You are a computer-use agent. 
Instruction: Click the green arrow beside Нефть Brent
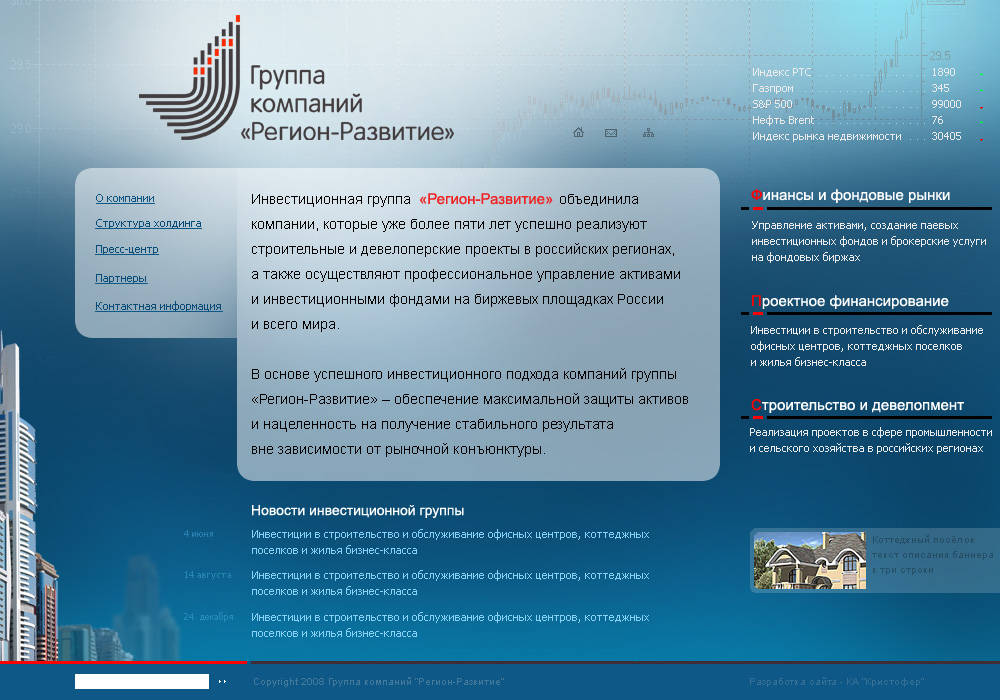[981, 121]
